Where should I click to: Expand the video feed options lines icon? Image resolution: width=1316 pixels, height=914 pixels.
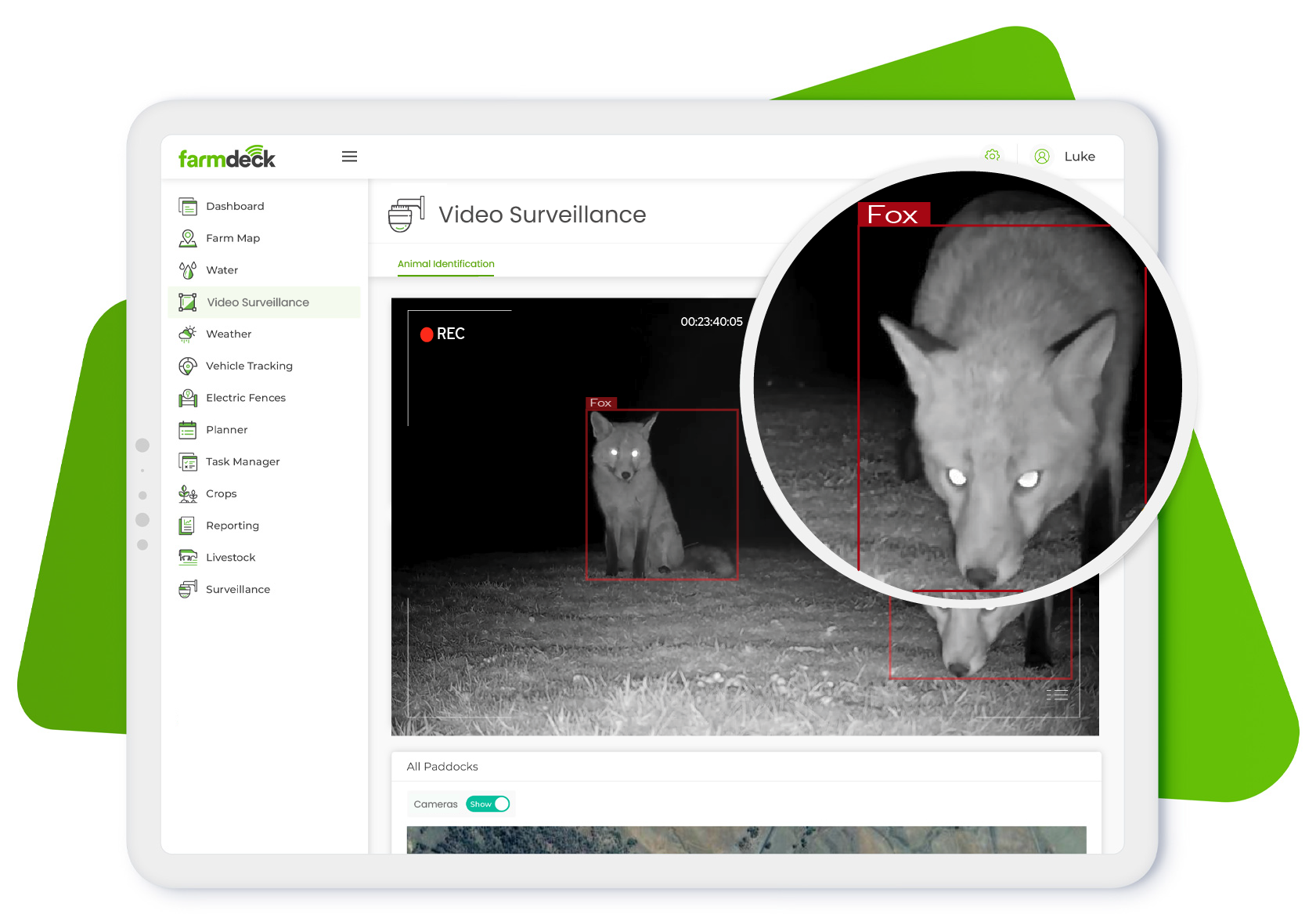coord(1057,694)
